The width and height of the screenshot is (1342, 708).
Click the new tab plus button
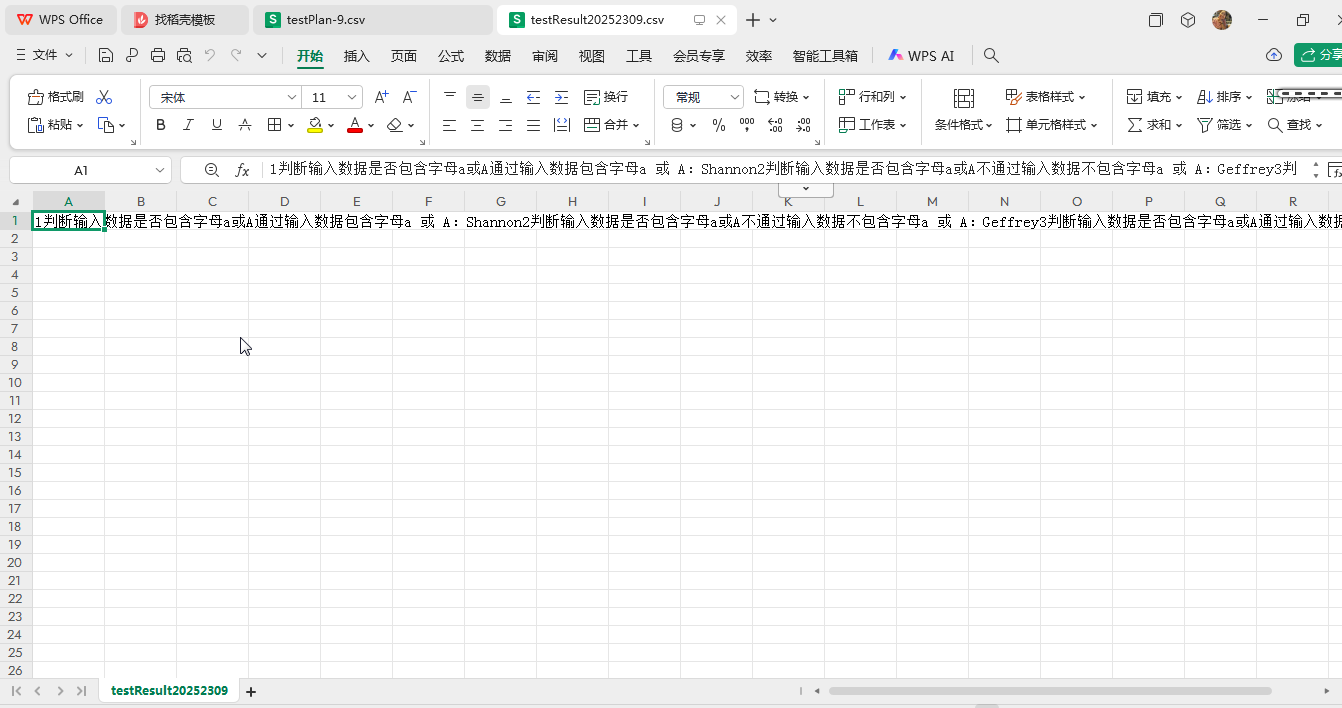[753, 20]
